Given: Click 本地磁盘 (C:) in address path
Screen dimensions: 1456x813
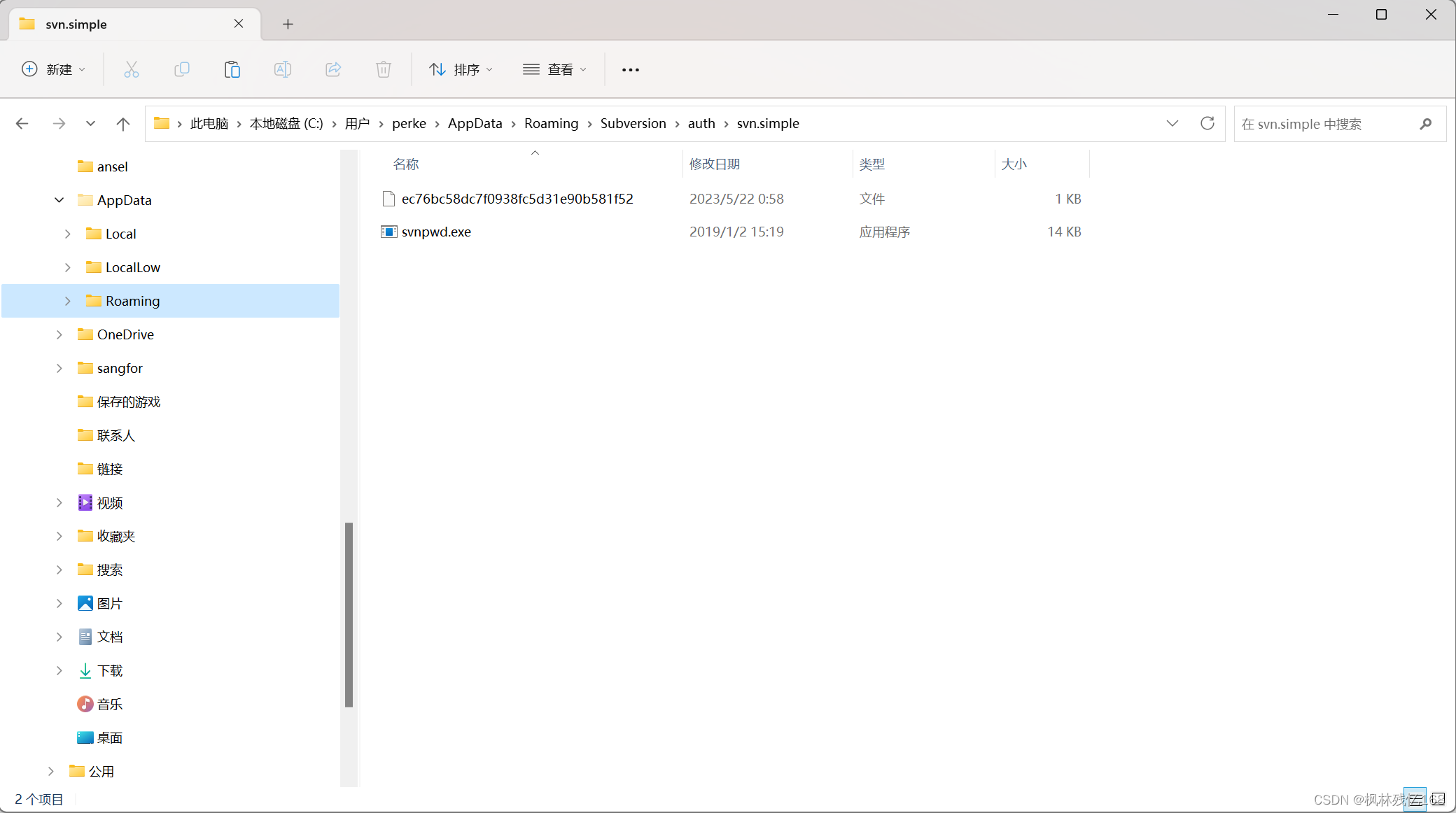Looking at the screenshot, I should pyautogui.click(x=286, y=123).
